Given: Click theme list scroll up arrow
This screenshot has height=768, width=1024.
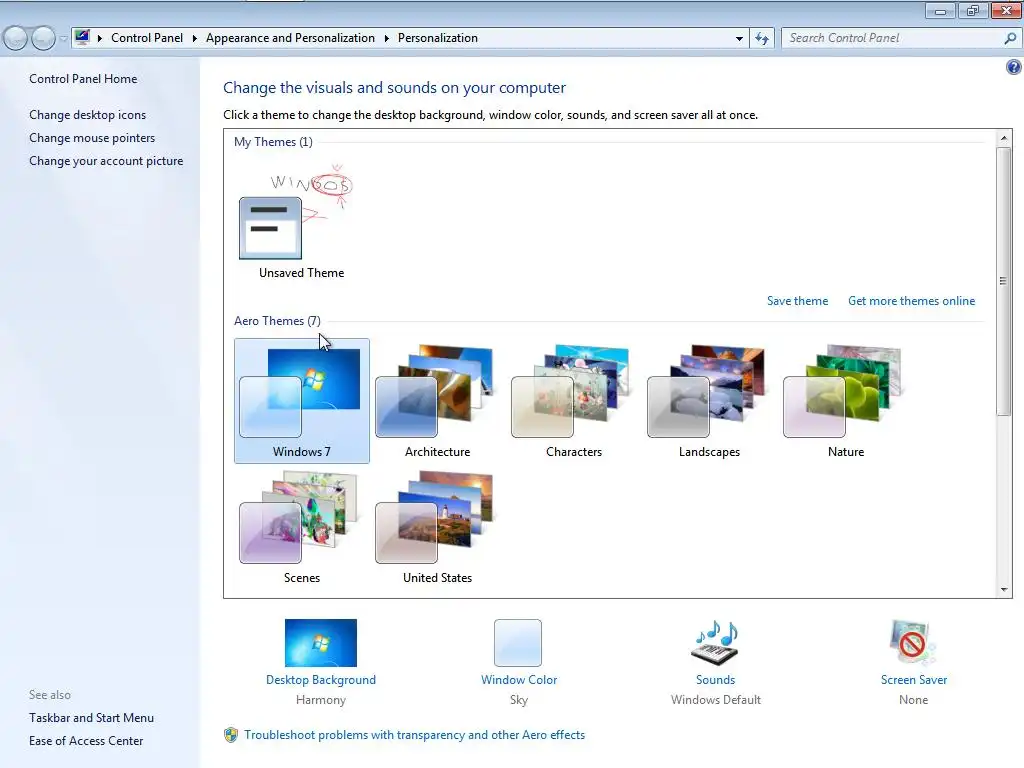Looking at the screenshot, I should (1004, 138).
